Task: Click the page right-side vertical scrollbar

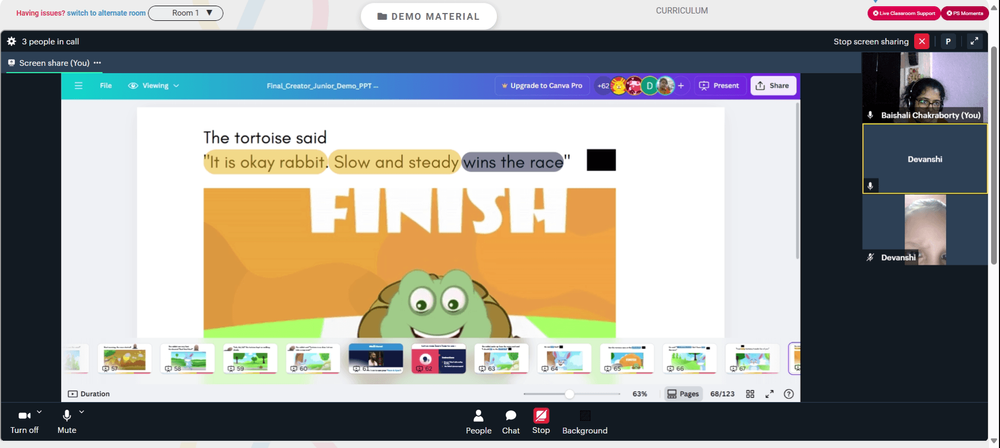Action: 995,154
